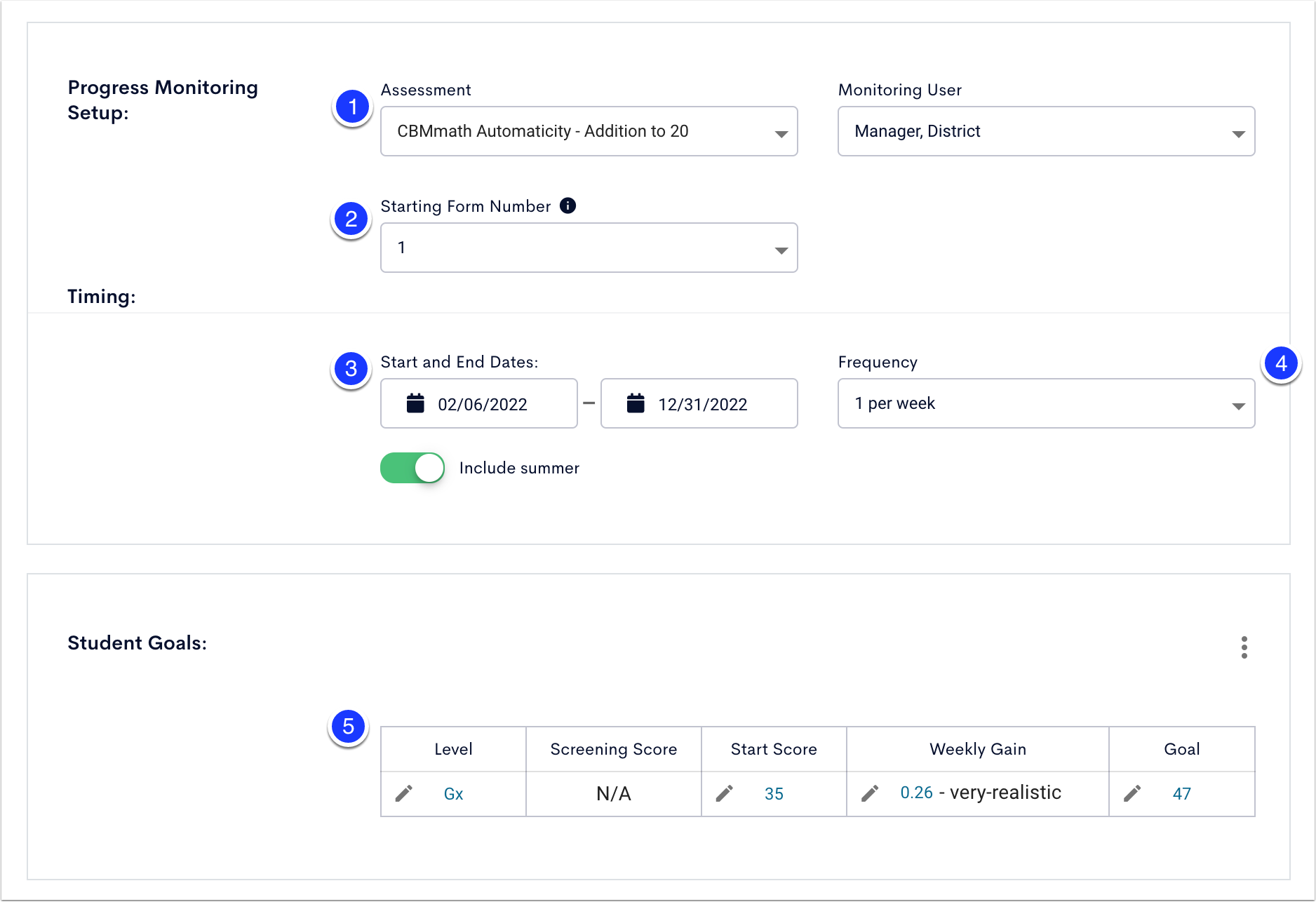Open Student Goals three-dot menu
The height and width of the screenshot is (902, 1316).
tap(1244, 647)
